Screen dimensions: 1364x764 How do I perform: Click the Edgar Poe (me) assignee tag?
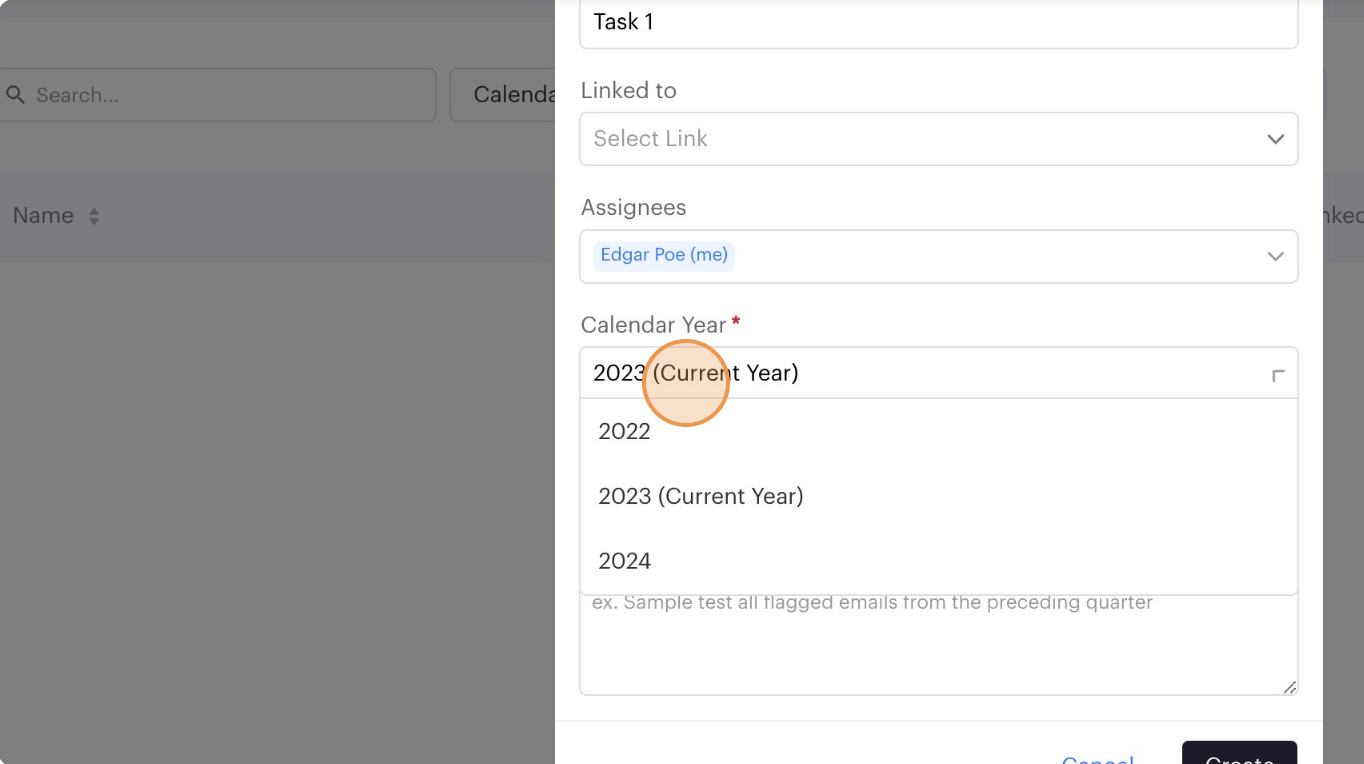pos(664,255)
